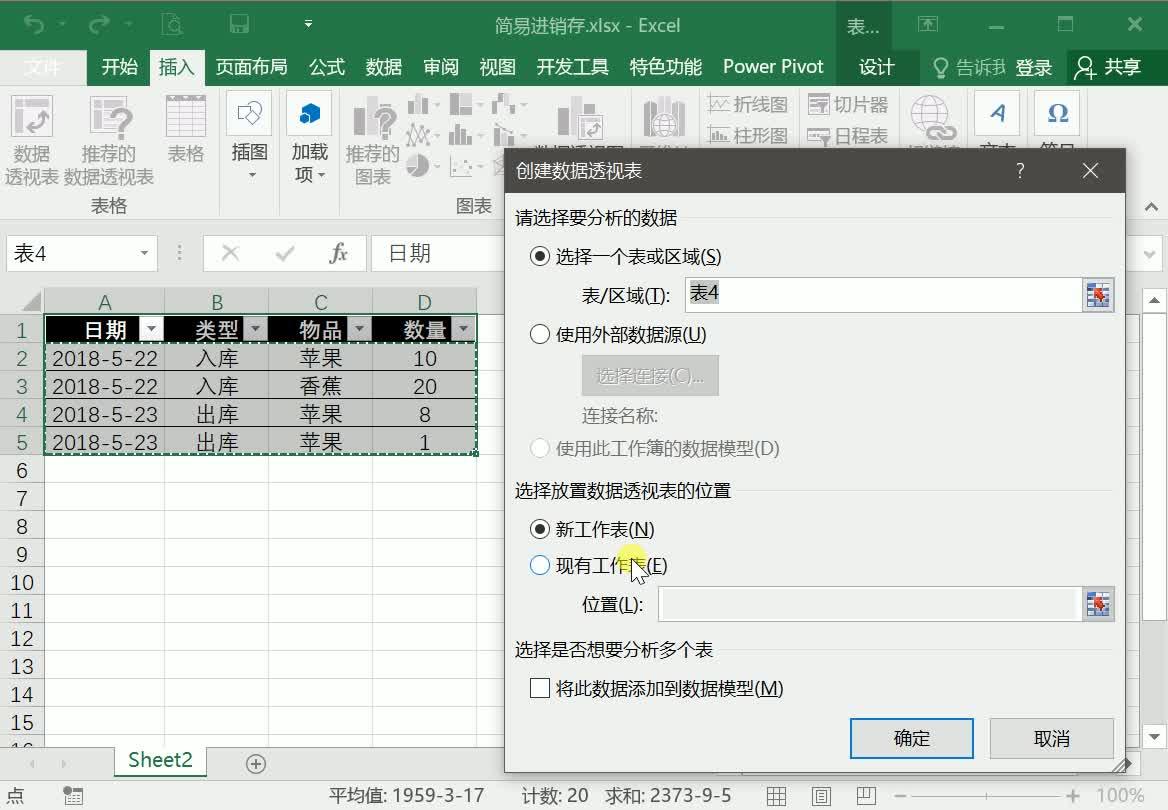Check 将此数据添加到数据模型

coord(540,688)
